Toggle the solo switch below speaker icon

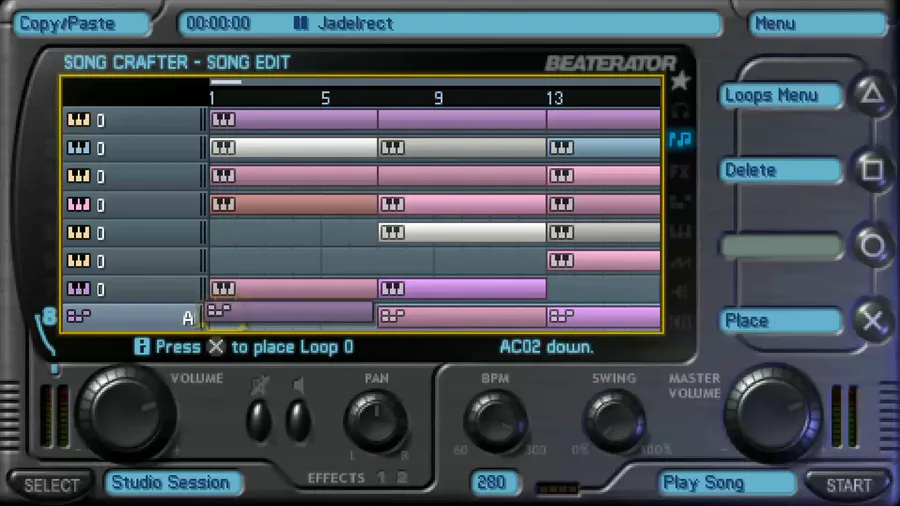[x=298, y=421]
